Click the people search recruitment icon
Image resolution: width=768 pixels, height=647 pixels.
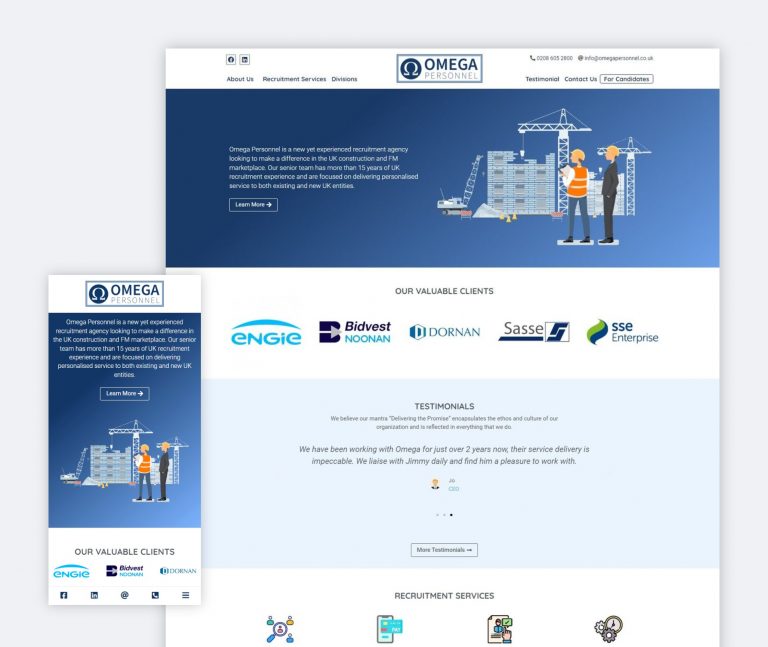coord(280,628)
